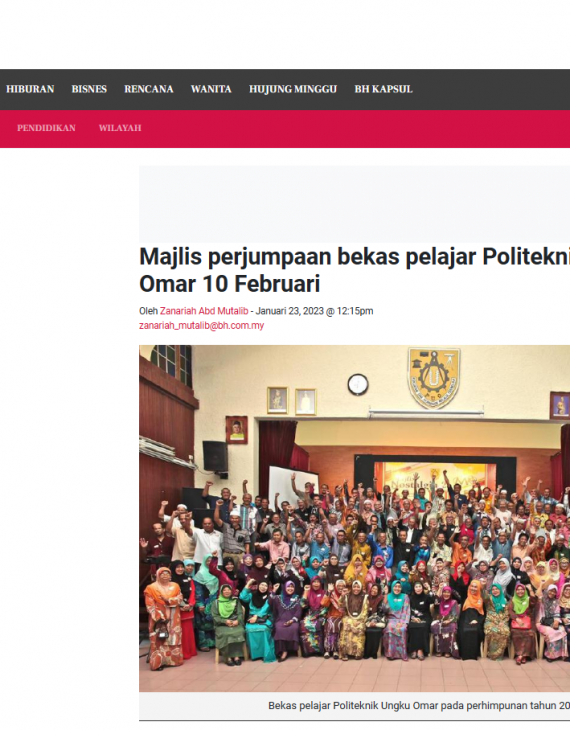Select RENCANA in the navigation bar
Screen dimensions: 570x730
click(x=149, y=89)
